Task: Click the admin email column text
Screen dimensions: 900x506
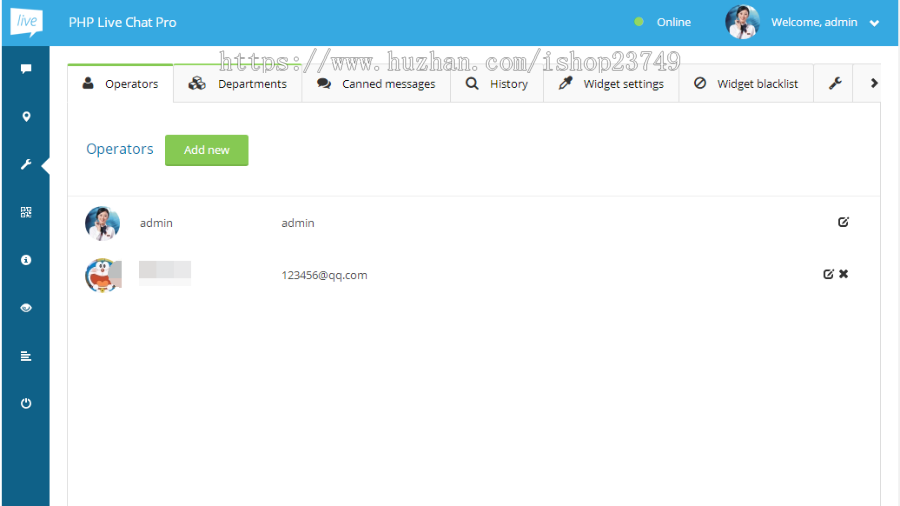Action: coord(298,223)
